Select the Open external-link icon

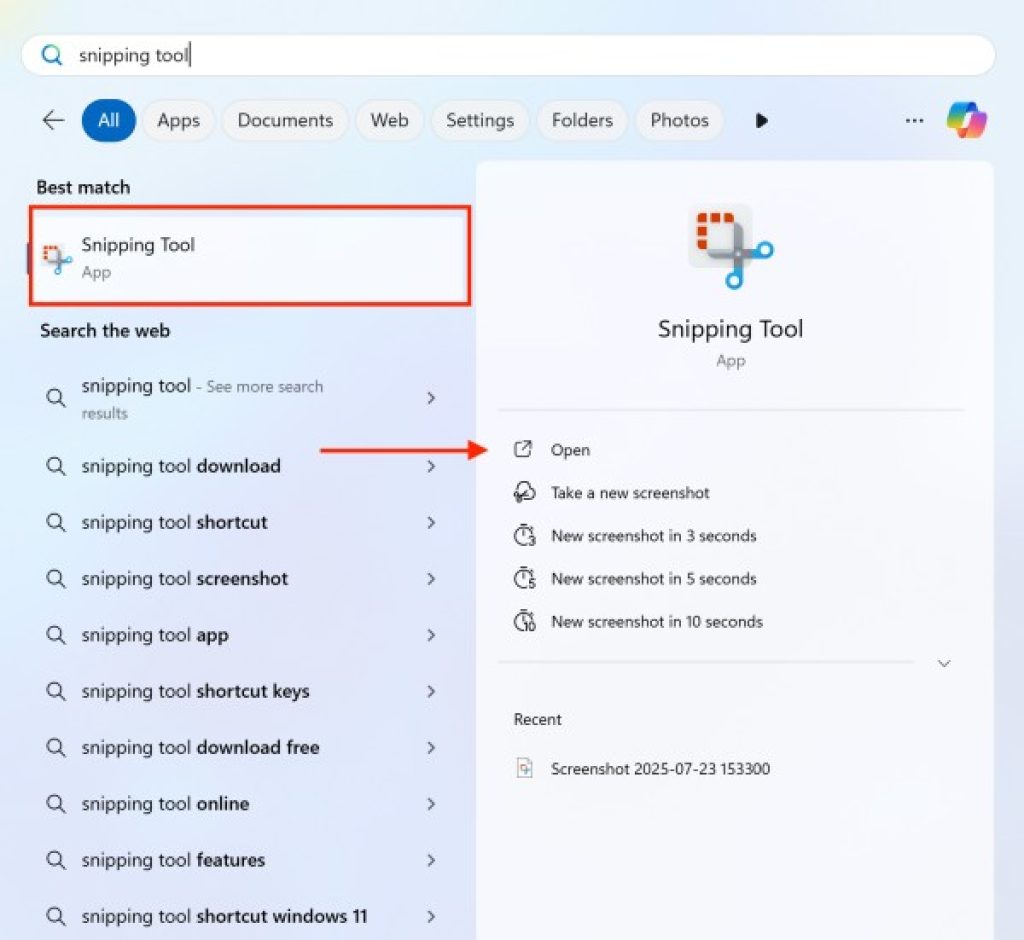524,449
